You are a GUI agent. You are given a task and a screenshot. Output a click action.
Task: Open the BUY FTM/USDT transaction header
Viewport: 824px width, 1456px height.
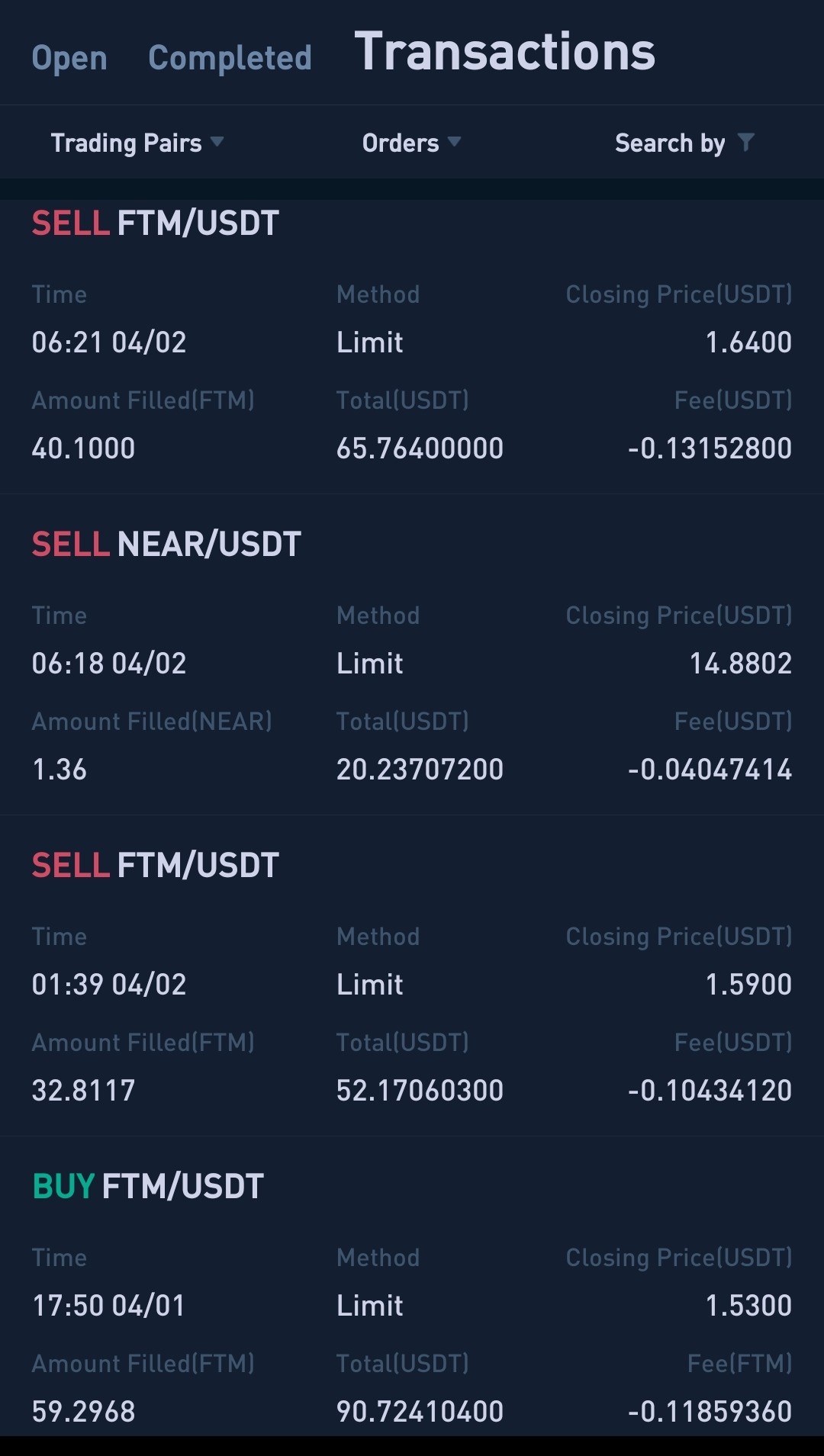(148, 1187)
